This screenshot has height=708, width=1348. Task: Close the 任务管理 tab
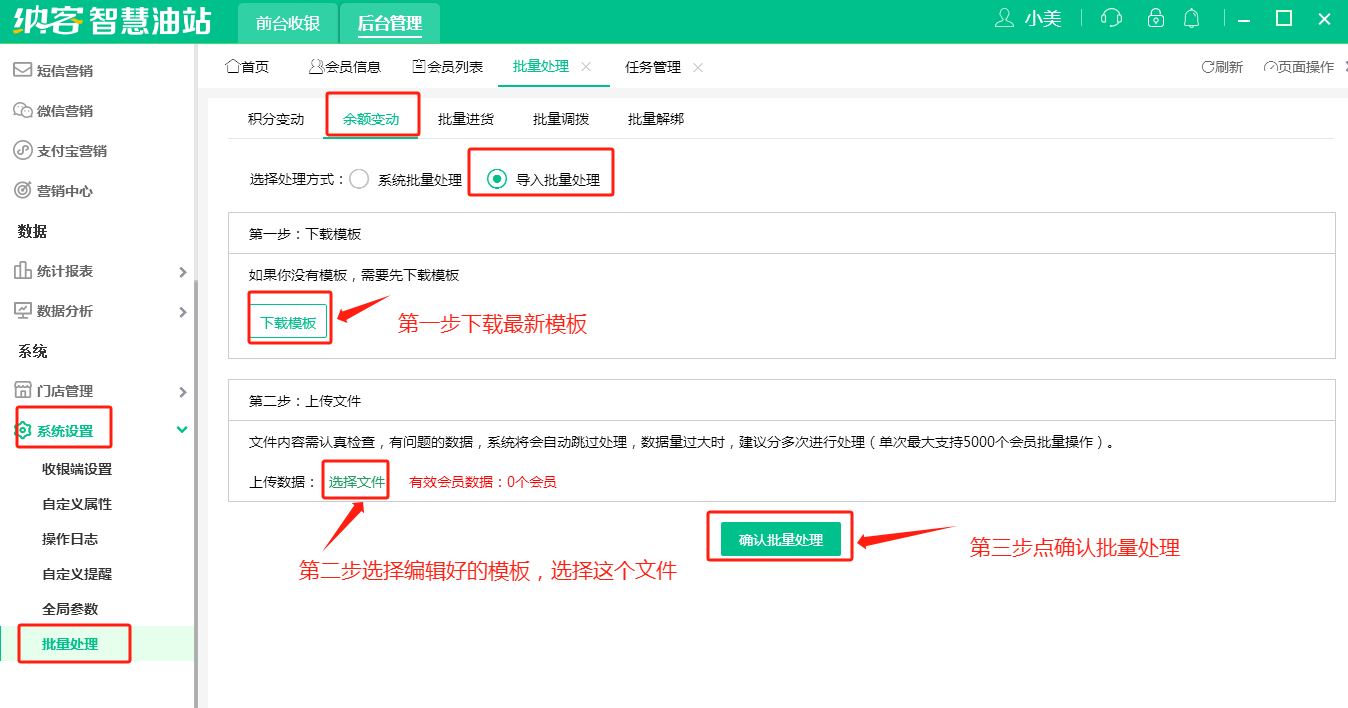698,67
